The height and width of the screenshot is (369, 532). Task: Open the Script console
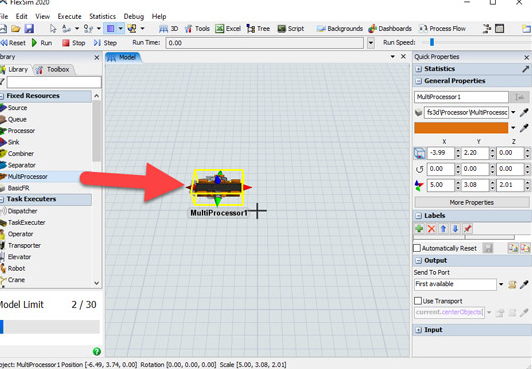pos(291,28)
